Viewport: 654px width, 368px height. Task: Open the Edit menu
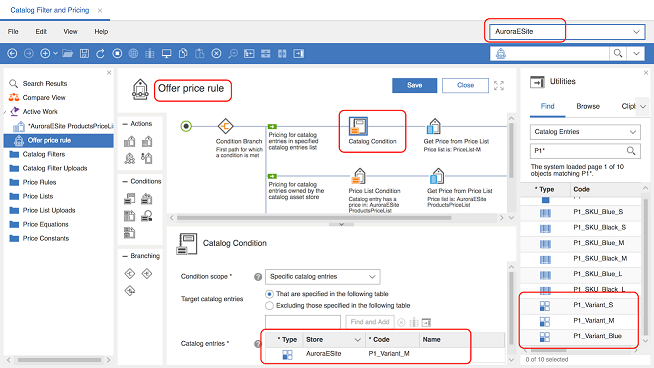pyautogui.click(x=41, y=32)
